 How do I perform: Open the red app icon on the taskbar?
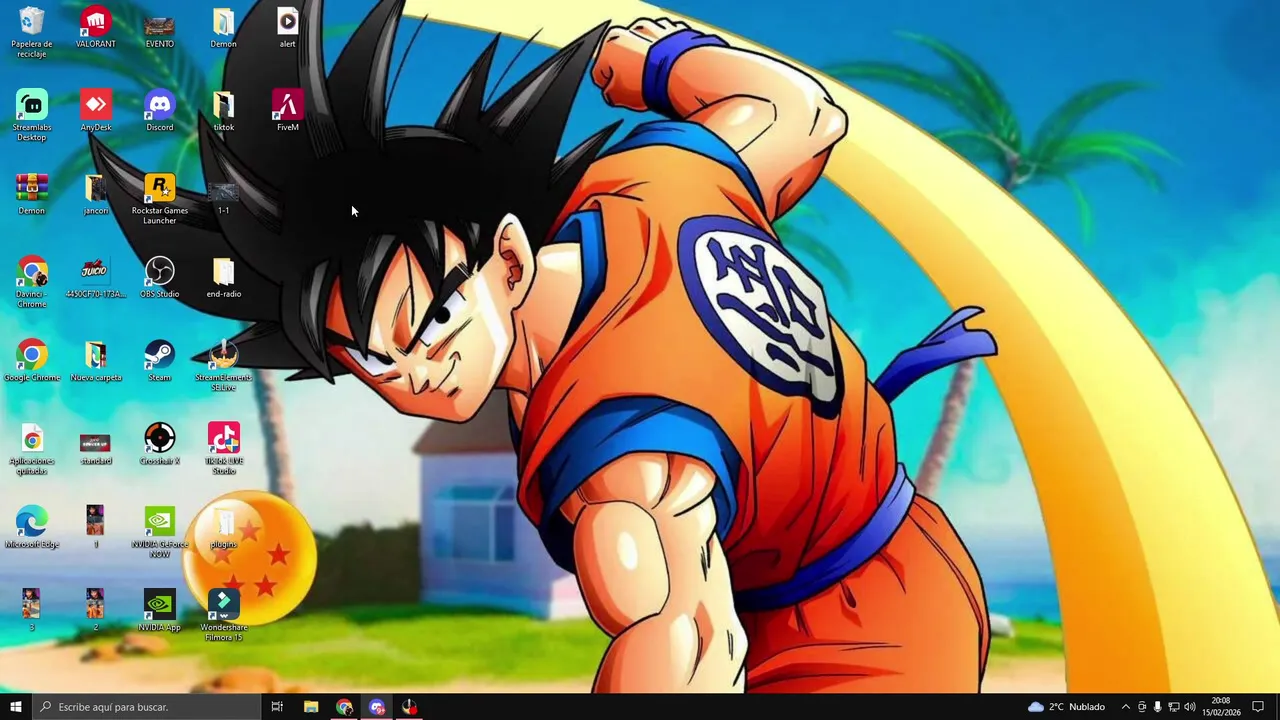409,707
